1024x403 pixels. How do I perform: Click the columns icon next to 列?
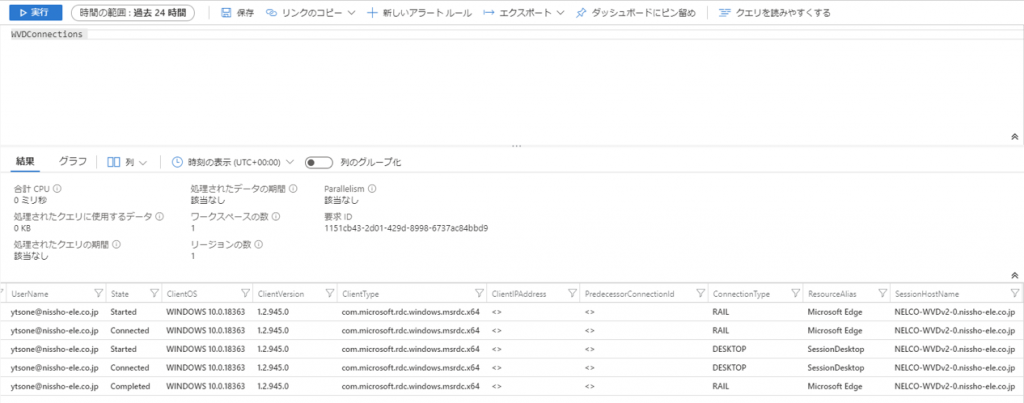pyautogui.click(x=113, y=162)
